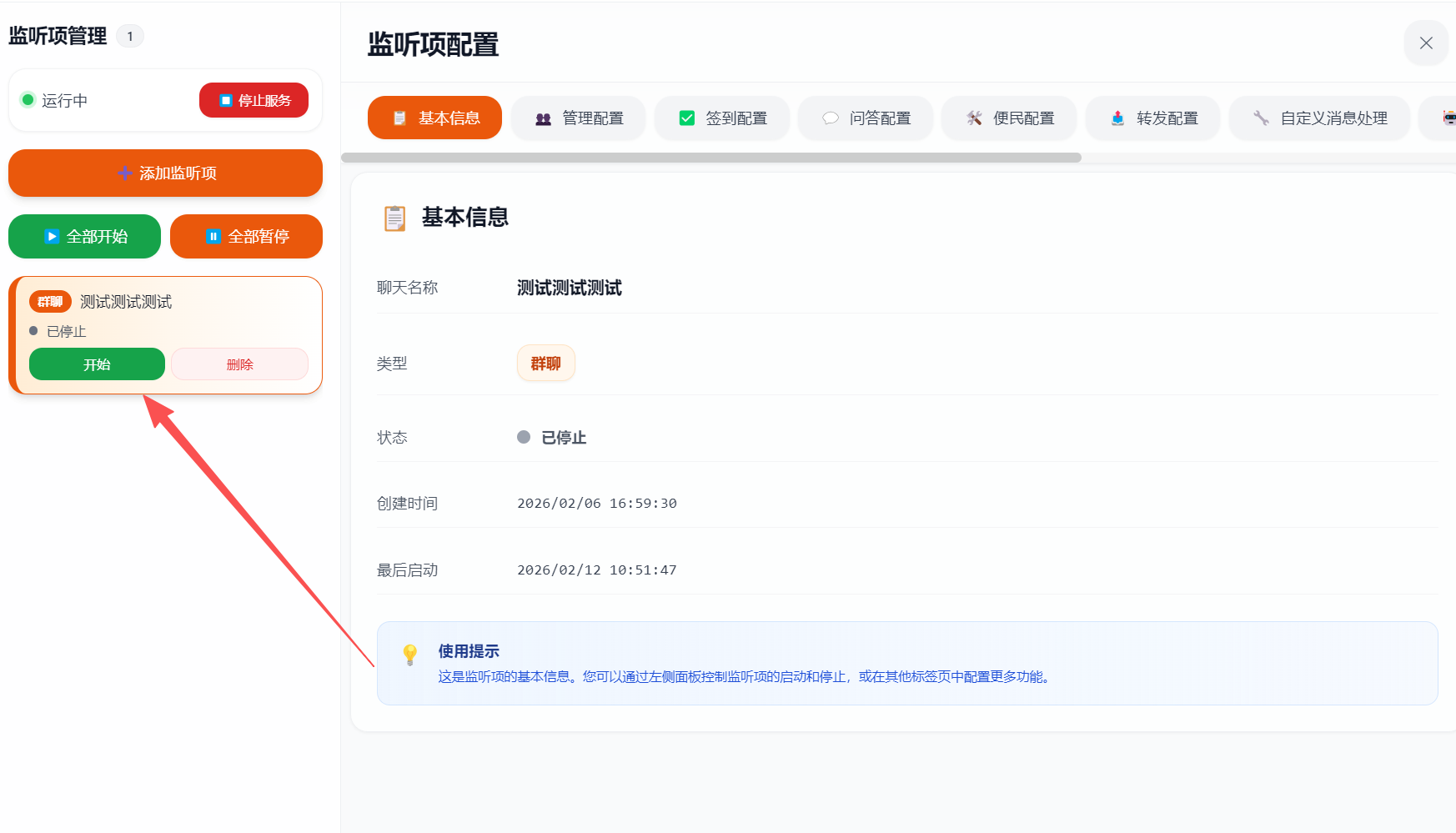The height and width of the screenshot is (833, 1456).
Task: Click the stop square icon inside 停止服务 button
Action: 224,99
